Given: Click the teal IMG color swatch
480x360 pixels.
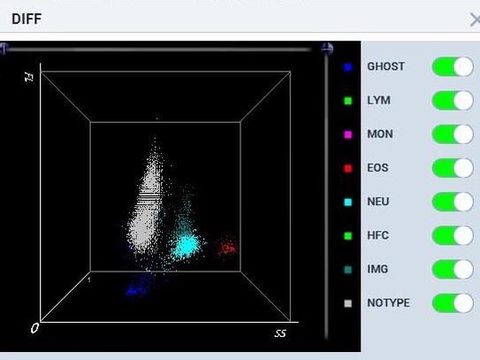Looking at the screenshot, I should click(348, 269).
